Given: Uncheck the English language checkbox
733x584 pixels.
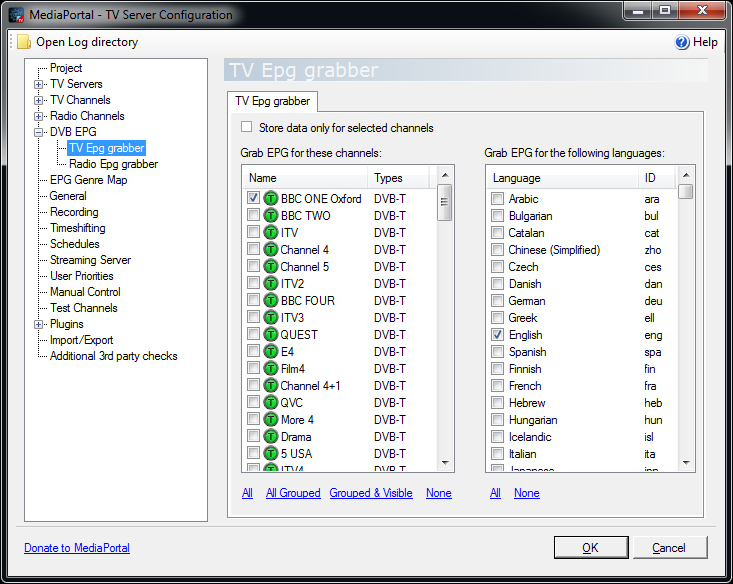Looking at the screenshot, I should tap(497, 335).
